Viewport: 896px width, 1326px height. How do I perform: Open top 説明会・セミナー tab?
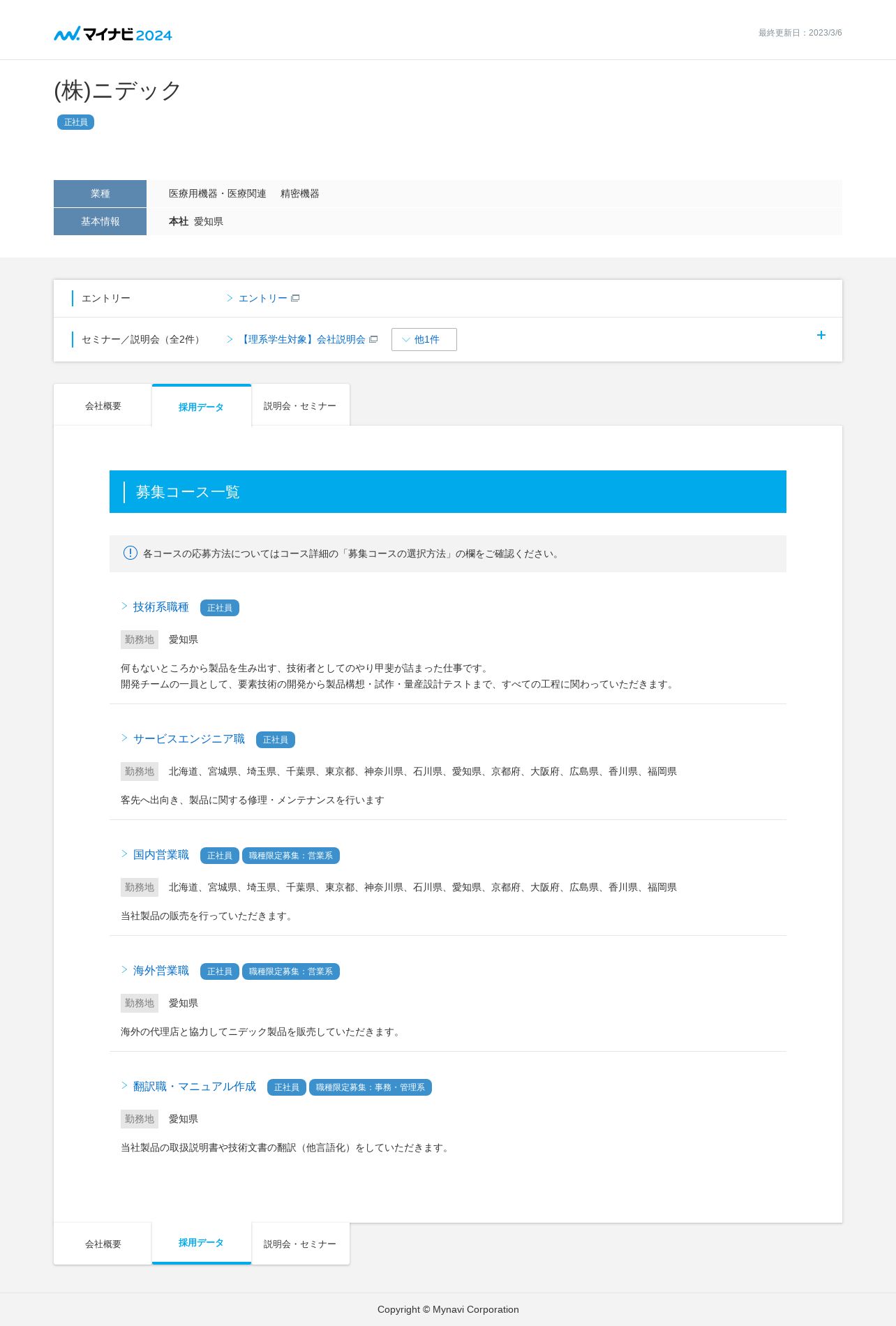(300, 405)
